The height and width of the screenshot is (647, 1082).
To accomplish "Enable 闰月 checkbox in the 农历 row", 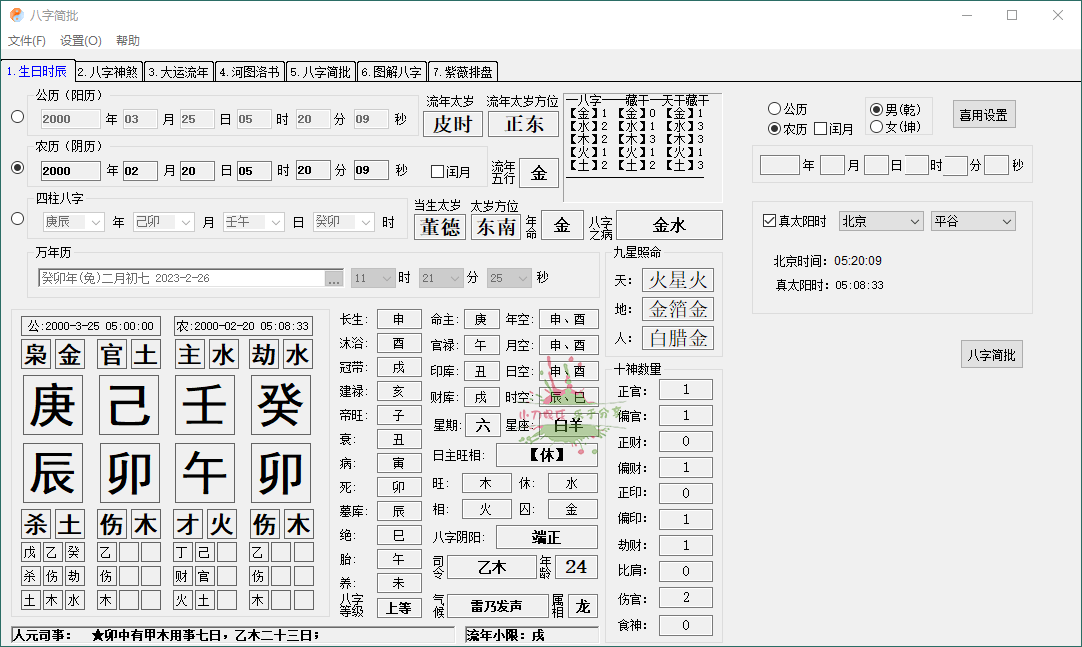I will click(437, 171).
